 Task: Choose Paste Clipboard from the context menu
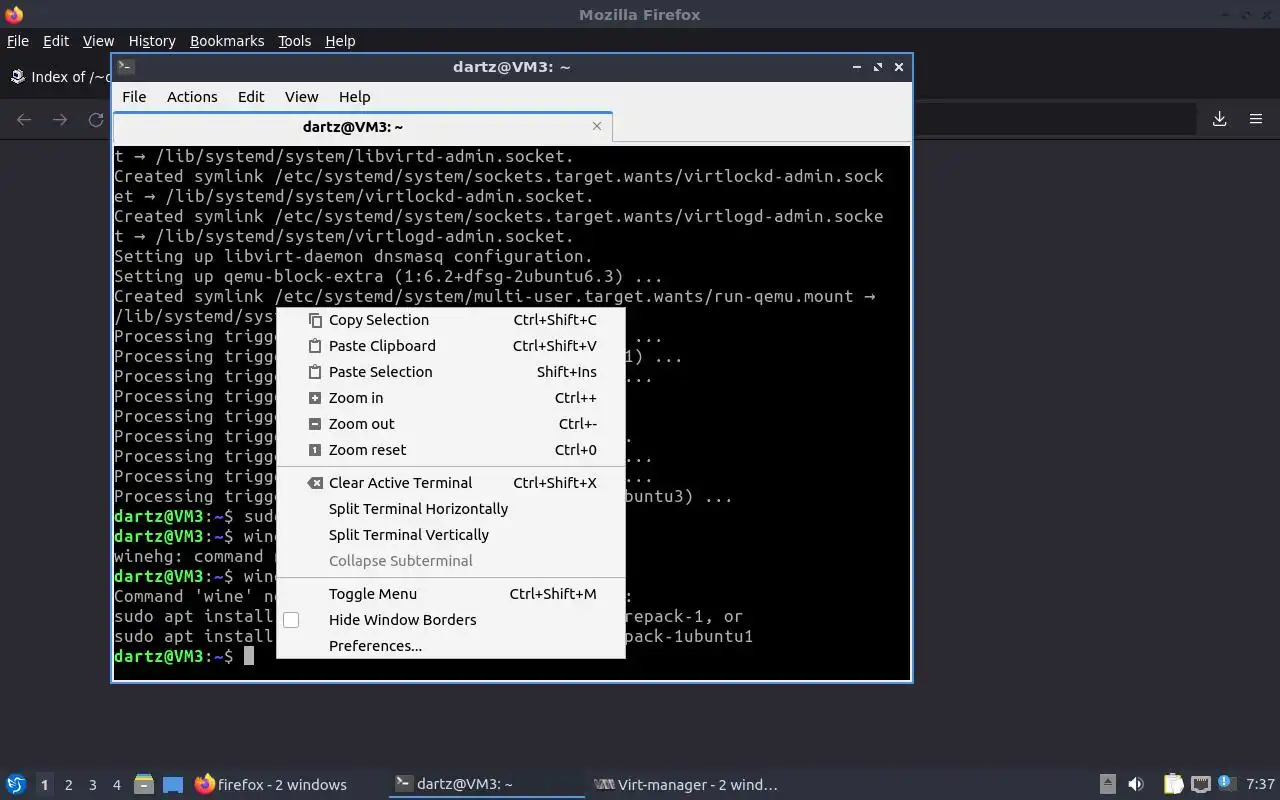click(x=450, y=346)
